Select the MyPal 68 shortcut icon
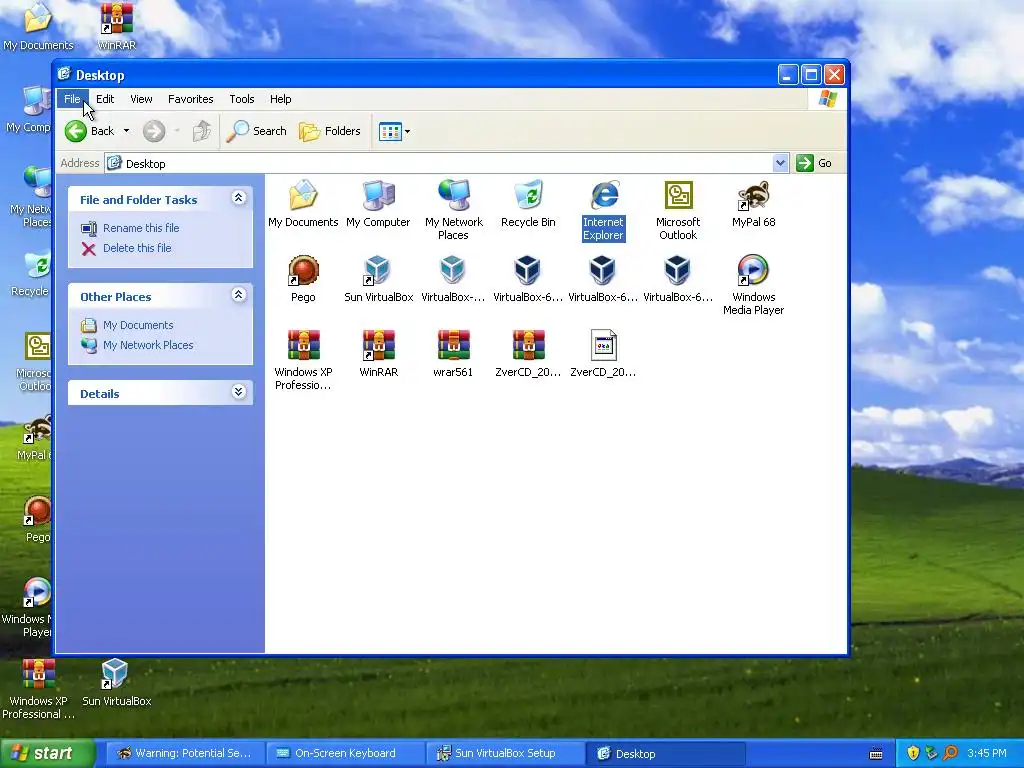 click(753, 203)
